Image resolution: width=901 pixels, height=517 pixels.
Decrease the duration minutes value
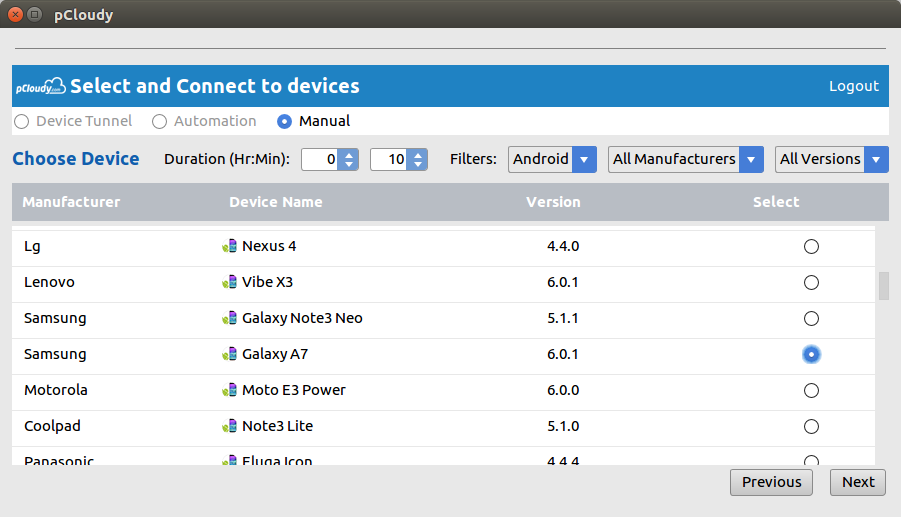(x=417, y=165)
